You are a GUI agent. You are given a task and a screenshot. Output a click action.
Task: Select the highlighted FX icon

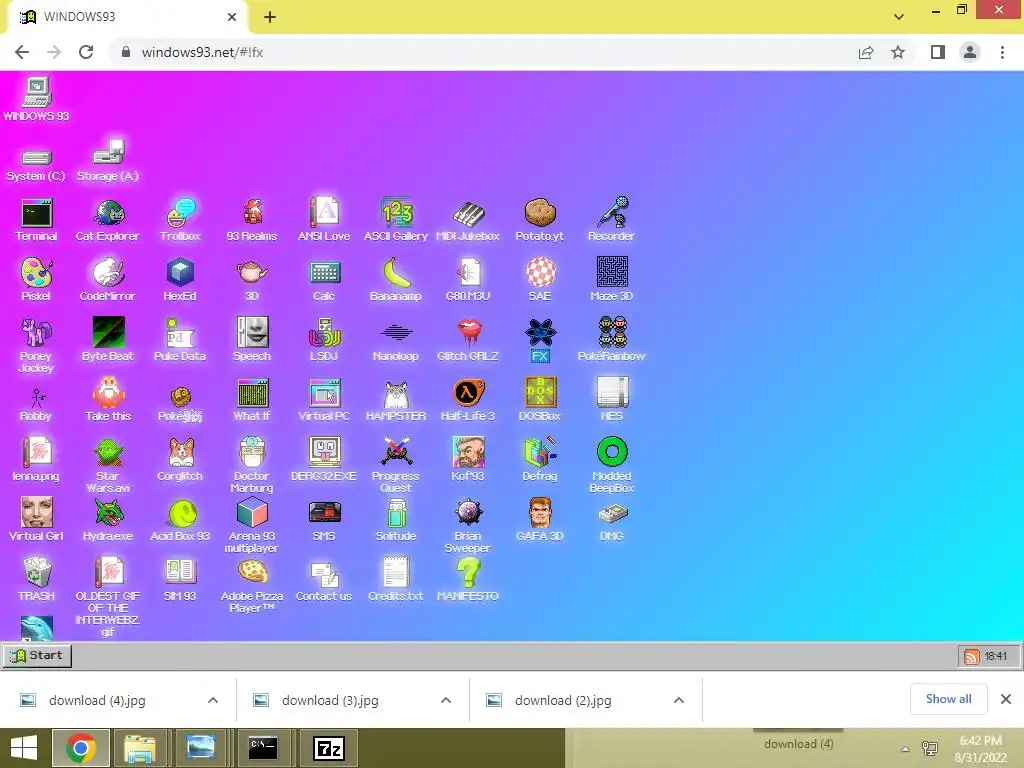540,340
